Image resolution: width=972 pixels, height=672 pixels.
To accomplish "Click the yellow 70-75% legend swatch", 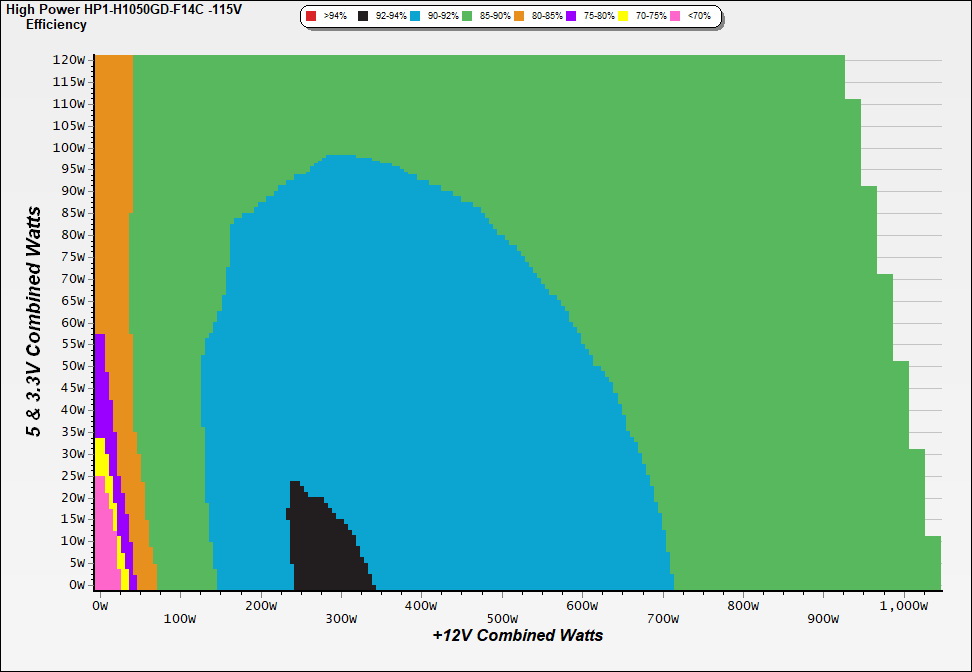I will tap(623, 17).
